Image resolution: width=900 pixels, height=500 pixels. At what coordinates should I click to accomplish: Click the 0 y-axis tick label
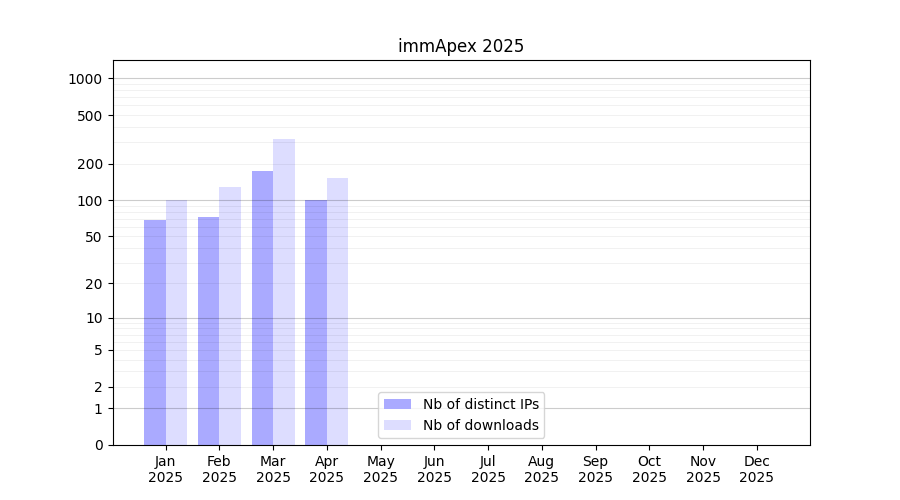[x=98, y=445]
